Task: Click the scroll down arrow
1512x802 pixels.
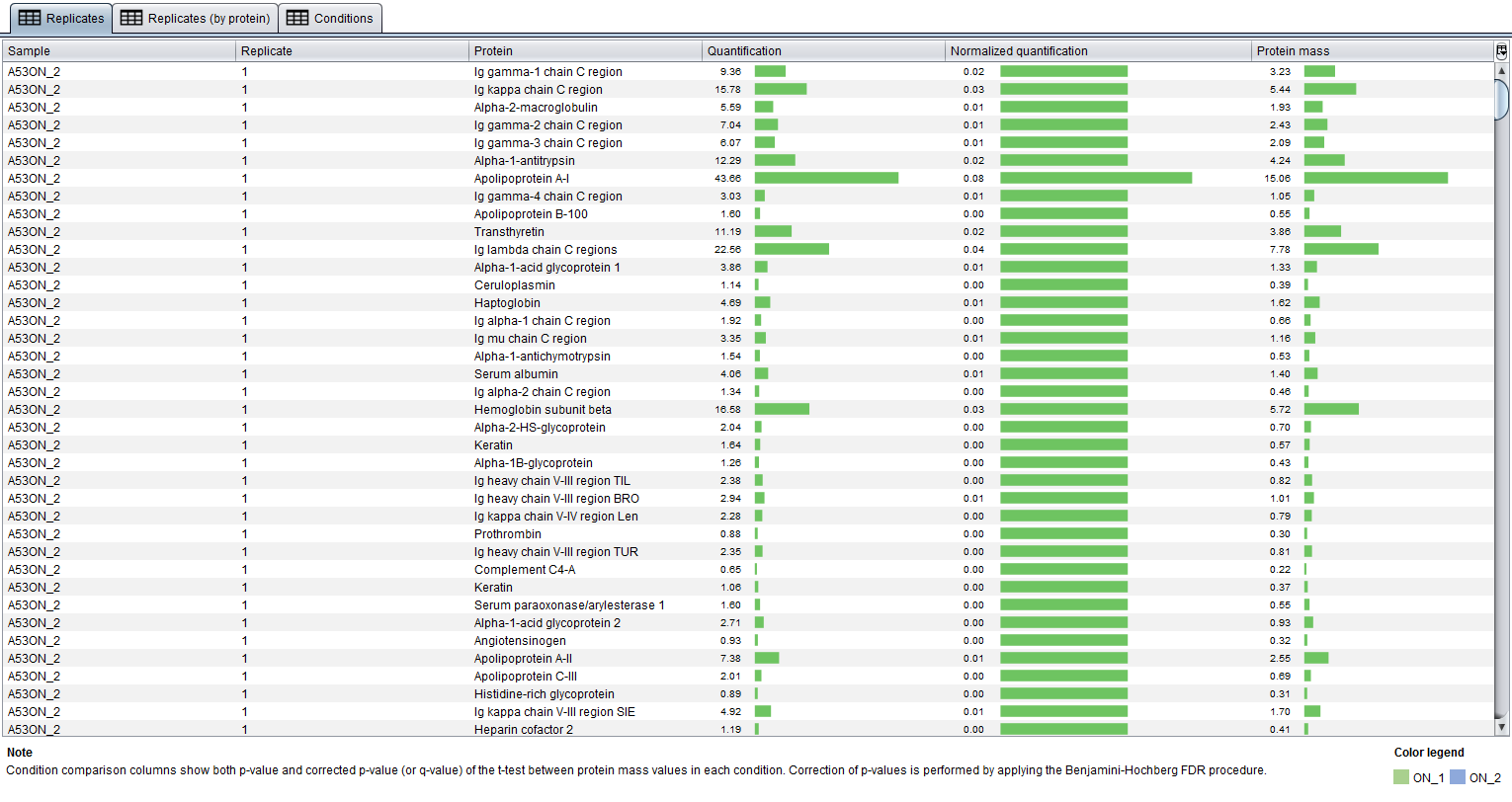Action: pyautogui.click(x=1502, y=727)
